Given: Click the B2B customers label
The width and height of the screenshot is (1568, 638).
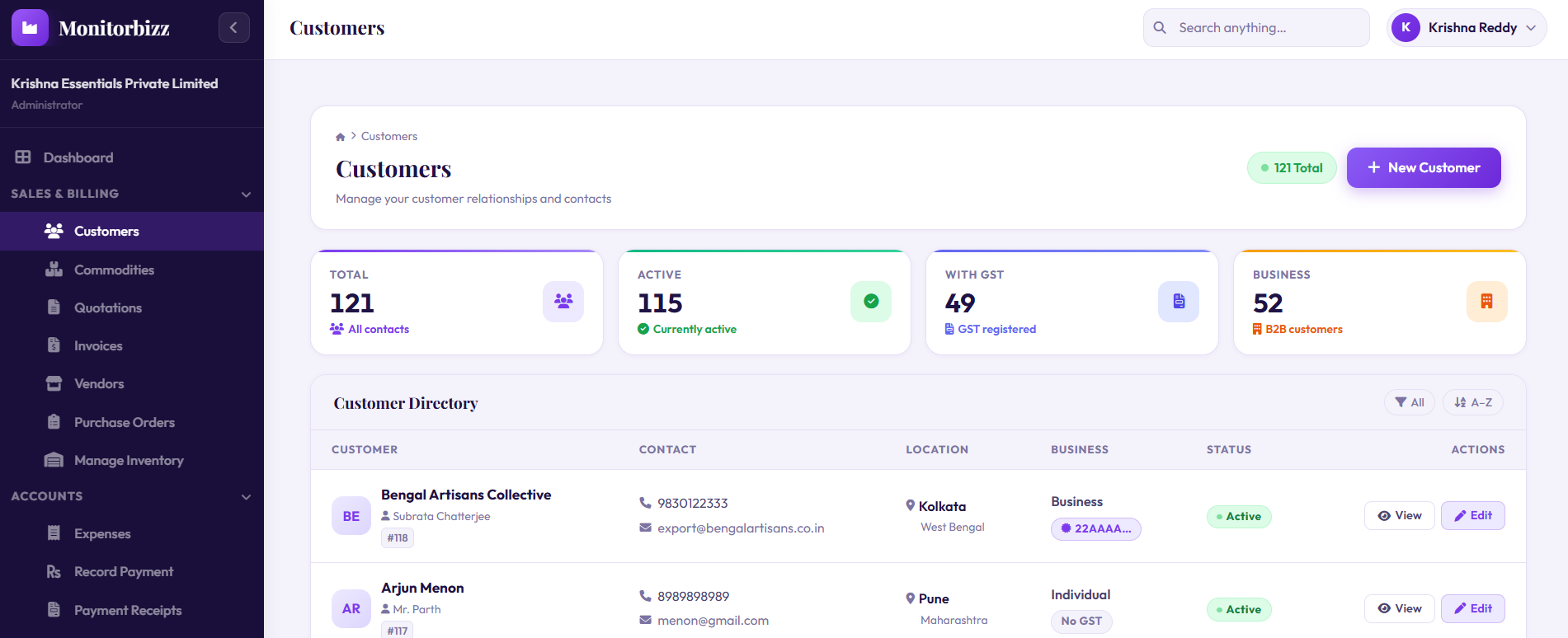Looking at the screenshot, I should pos(1304,329).
